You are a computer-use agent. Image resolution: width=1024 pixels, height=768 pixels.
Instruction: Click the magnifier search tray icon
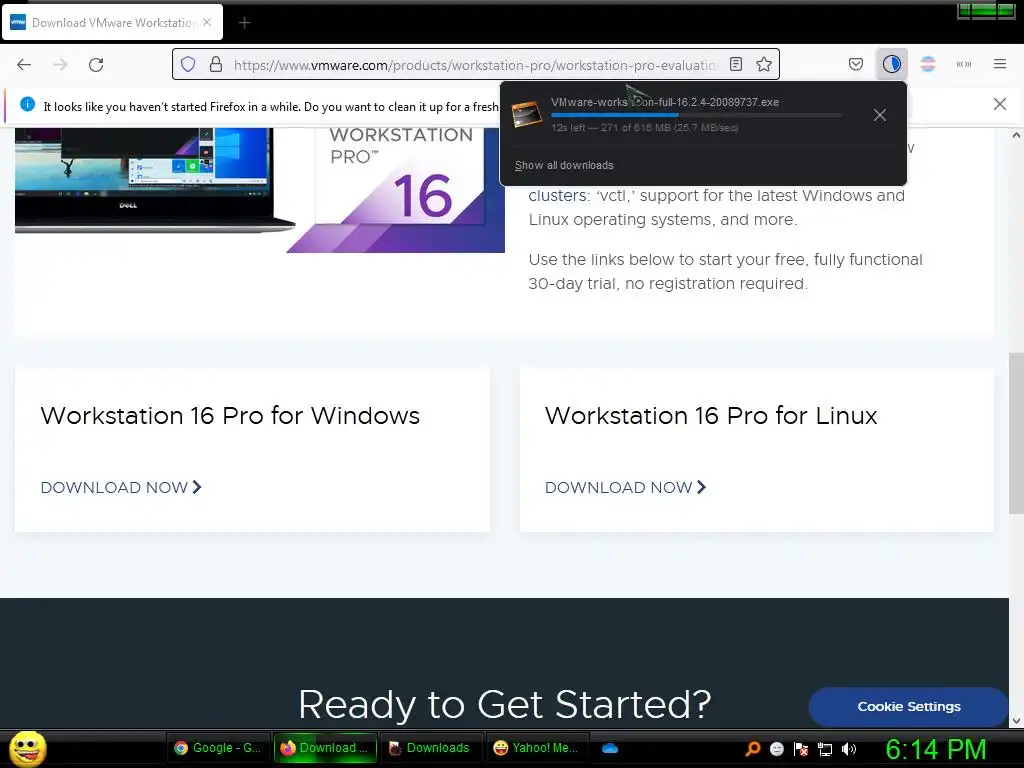(x=752, y=748)
